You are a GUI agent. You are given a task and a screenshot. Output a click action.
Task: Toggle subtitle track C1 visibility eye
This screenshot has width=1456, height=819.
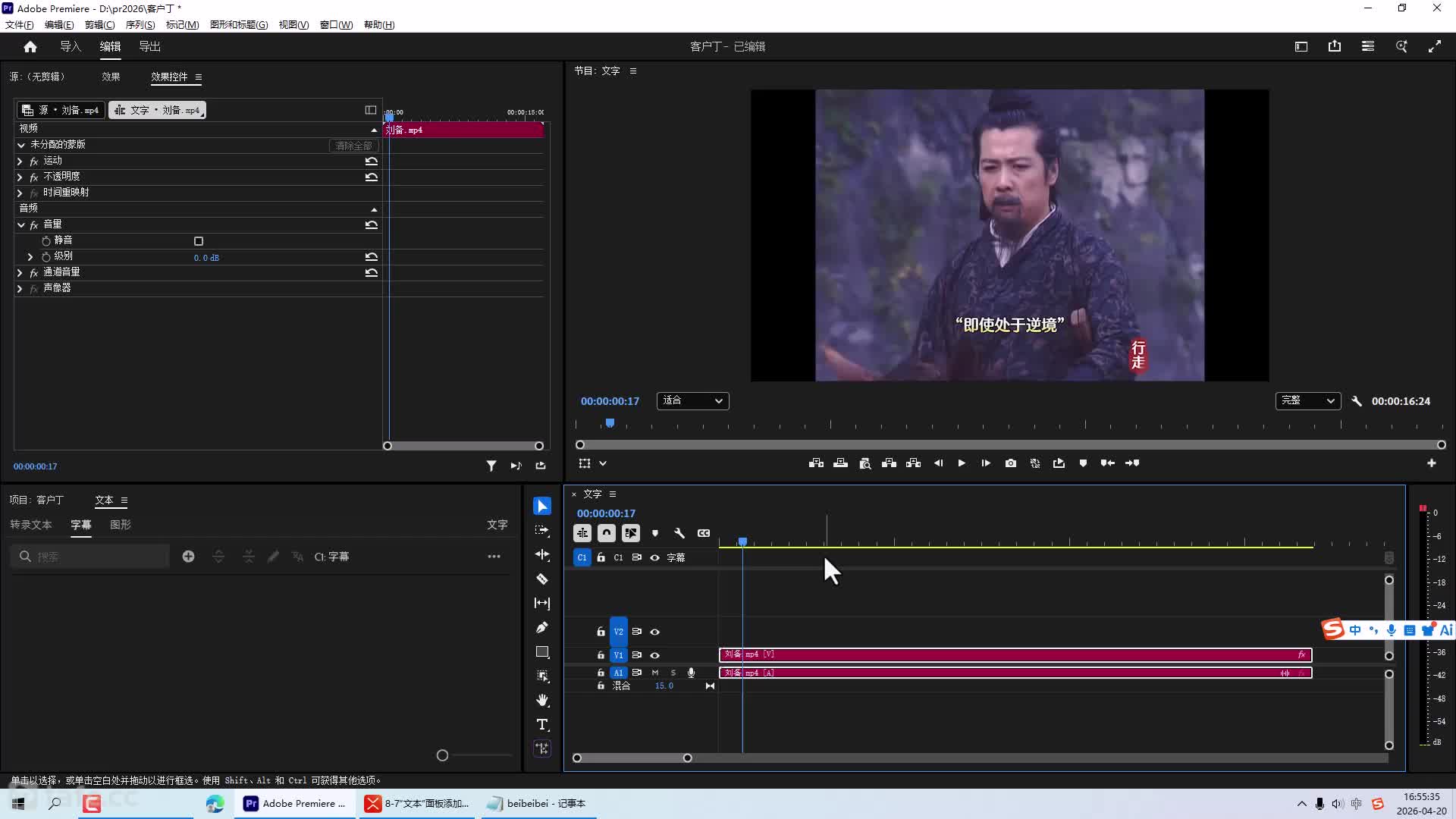click(x=655, y=557)
